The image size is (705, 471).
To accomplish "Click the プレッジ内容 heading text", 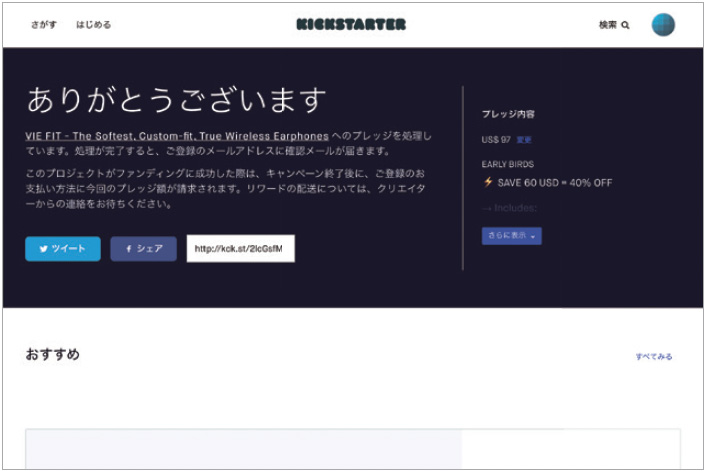I will pos(508,114).
